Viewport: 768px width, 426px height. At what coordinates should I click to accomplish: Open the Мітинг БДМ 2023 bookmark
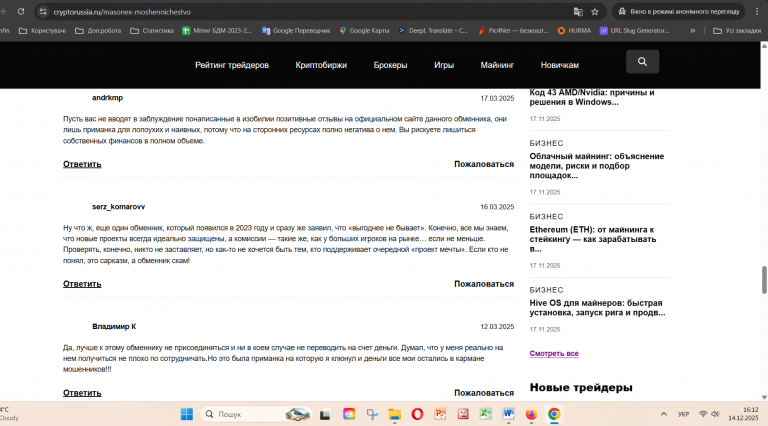(216, 30)
